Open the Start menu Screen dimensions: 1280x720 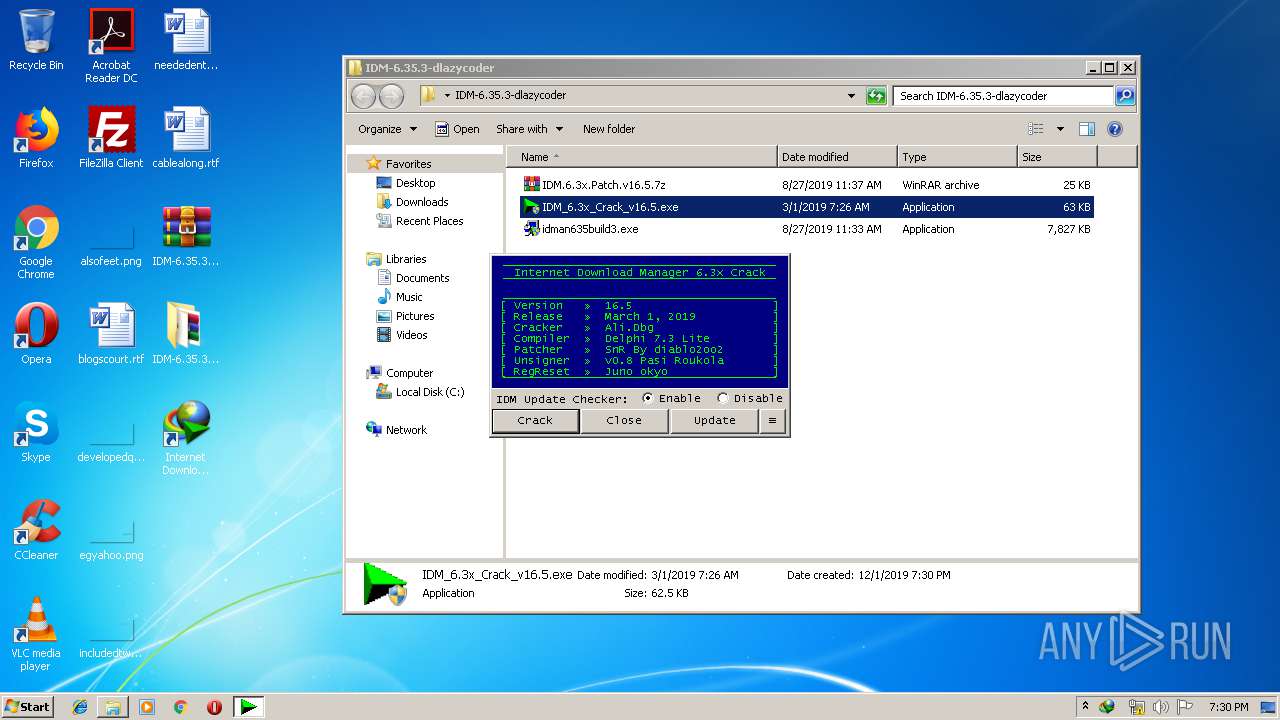tap(27, 707)
